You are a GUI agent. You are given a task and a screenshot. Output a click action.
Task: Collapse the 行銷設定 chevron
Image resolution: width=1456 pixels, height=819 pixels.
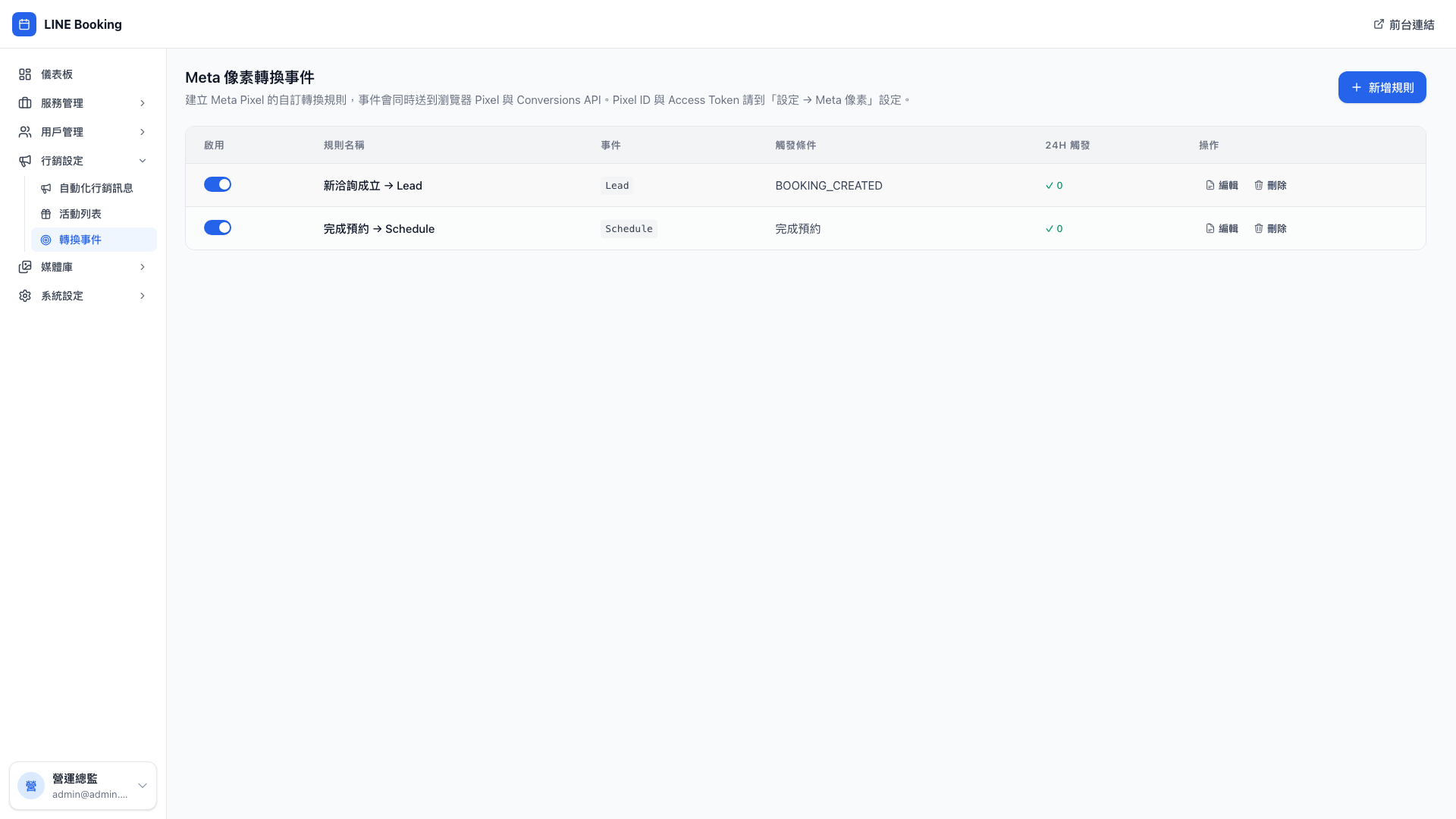pyautogui.click(x=143, y=161)
